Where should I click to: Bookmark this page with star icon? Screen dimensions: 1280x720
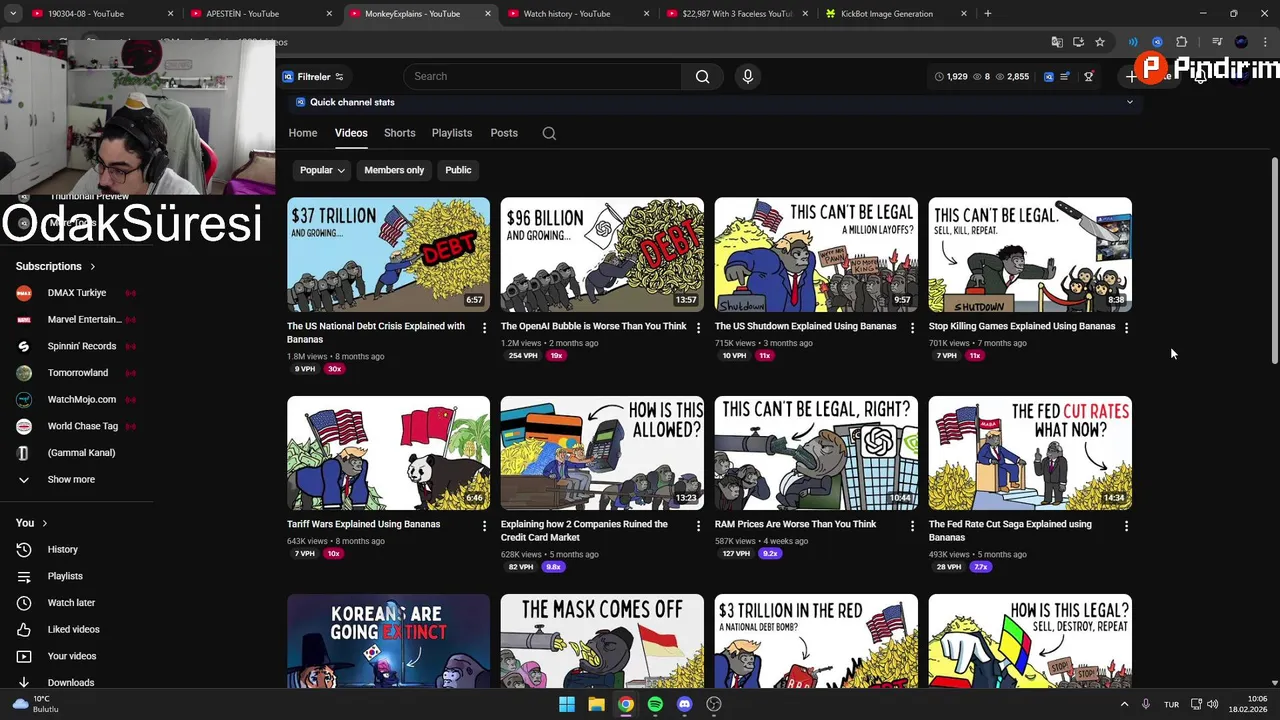1100,42
